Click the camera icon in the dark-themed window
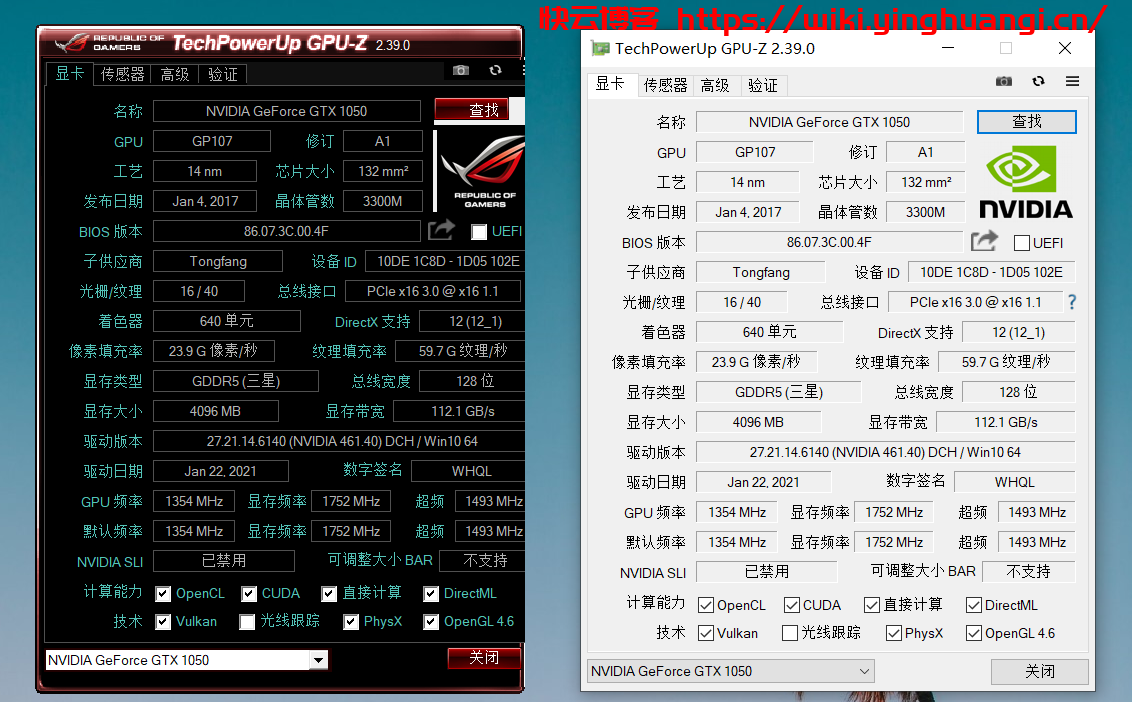This screenshot has height=702, width=1132. [x=460, y=70]
